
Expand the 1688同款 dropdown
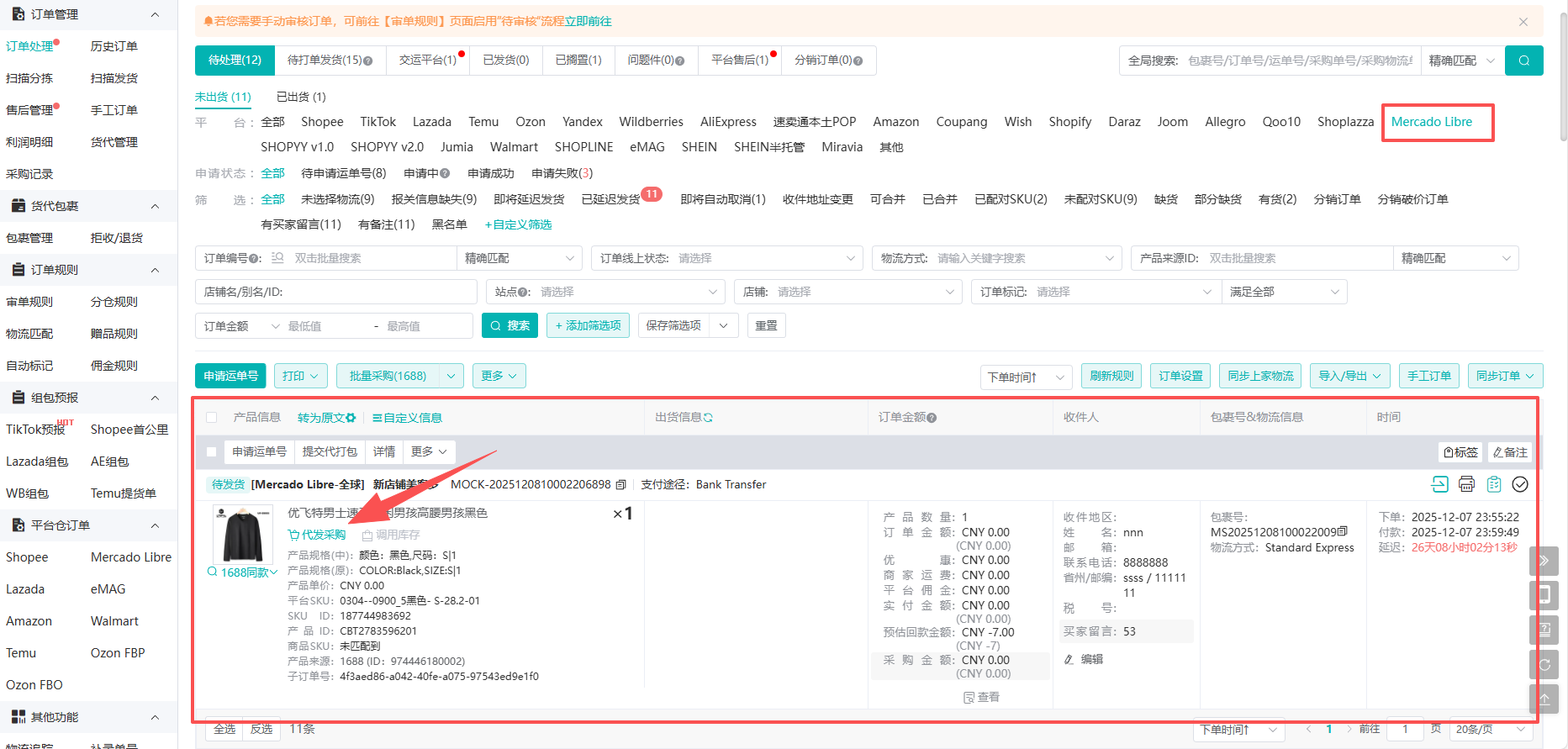click(x=243, y=572)
